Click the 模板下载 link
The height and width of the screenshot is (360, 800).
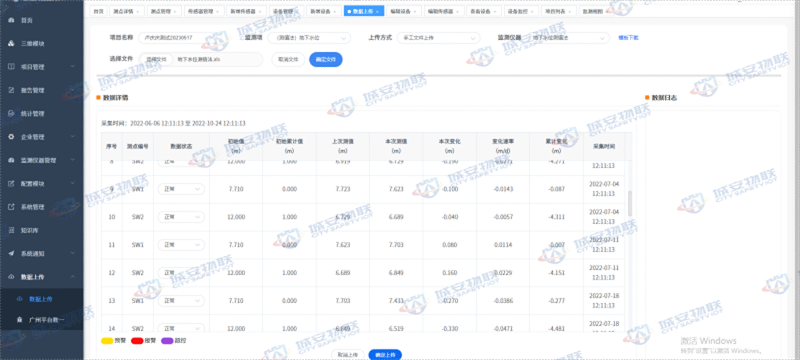pos(628,38)
